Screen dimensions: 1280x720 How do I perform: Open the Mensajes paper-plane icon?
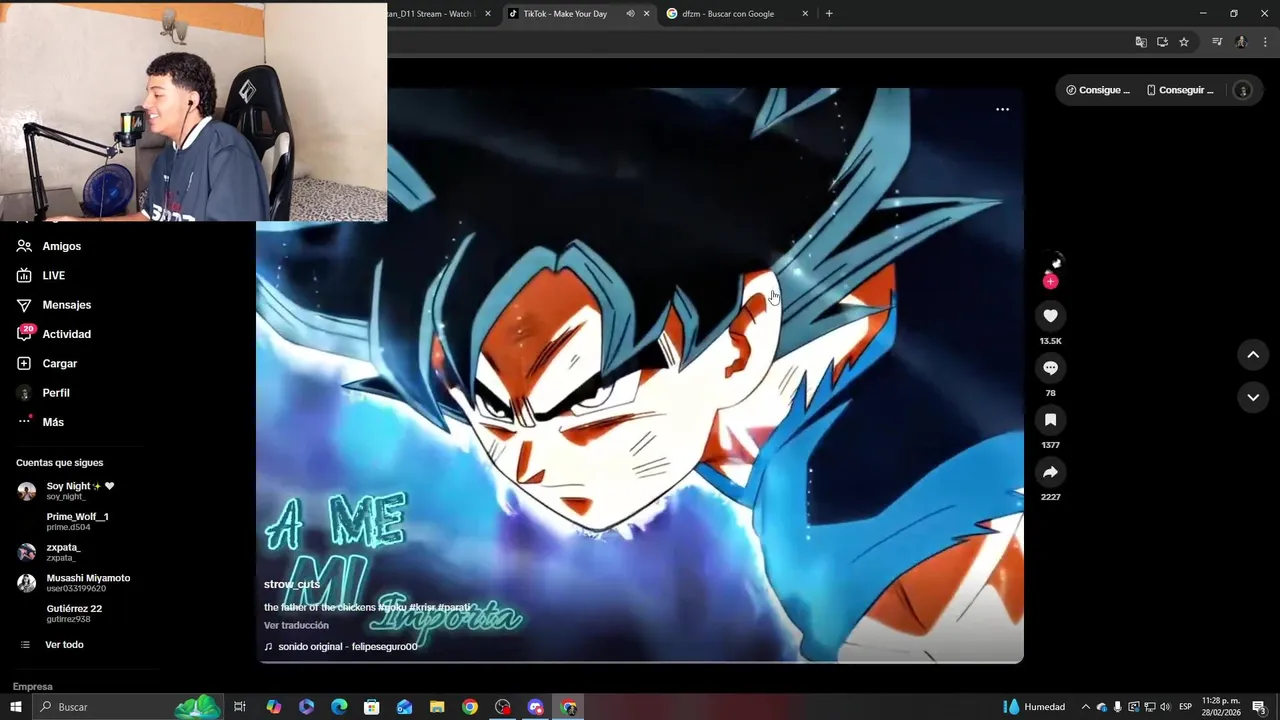pos(24,305)
